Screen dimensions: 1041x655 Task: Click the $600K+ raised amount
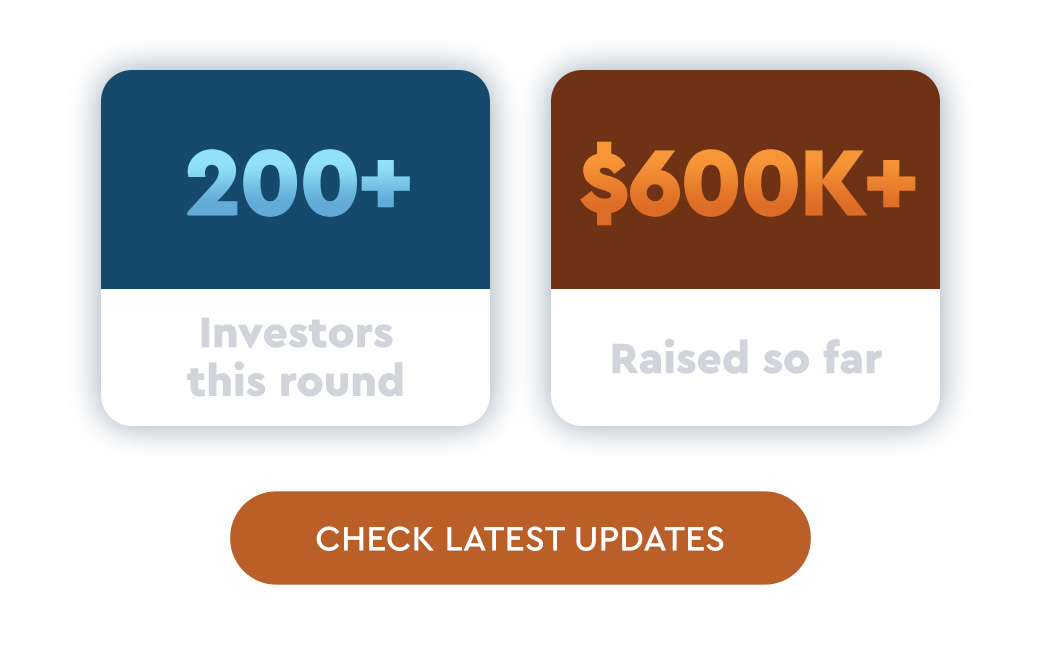[745, 183]
